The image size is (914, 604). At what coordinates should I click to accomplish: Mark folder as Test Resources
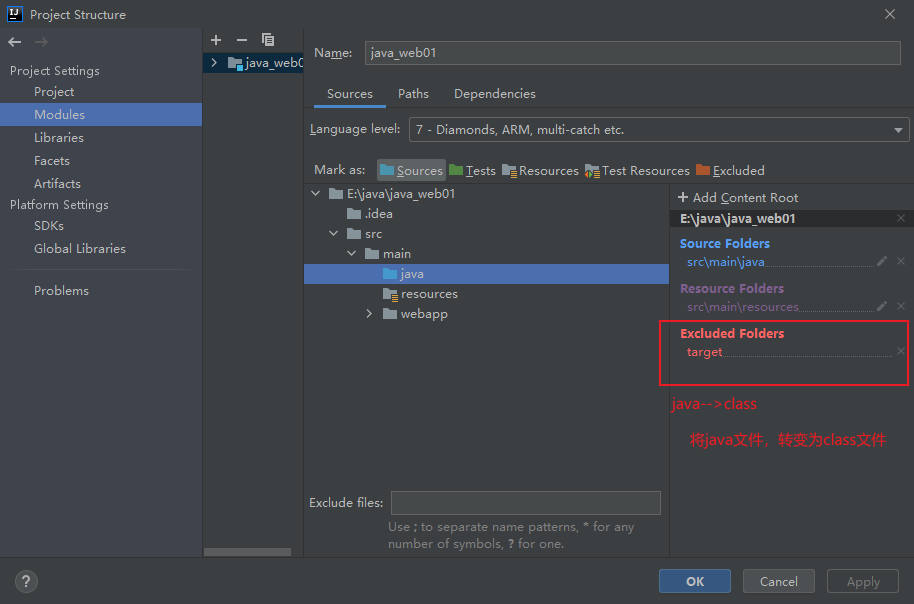(637, 170)
